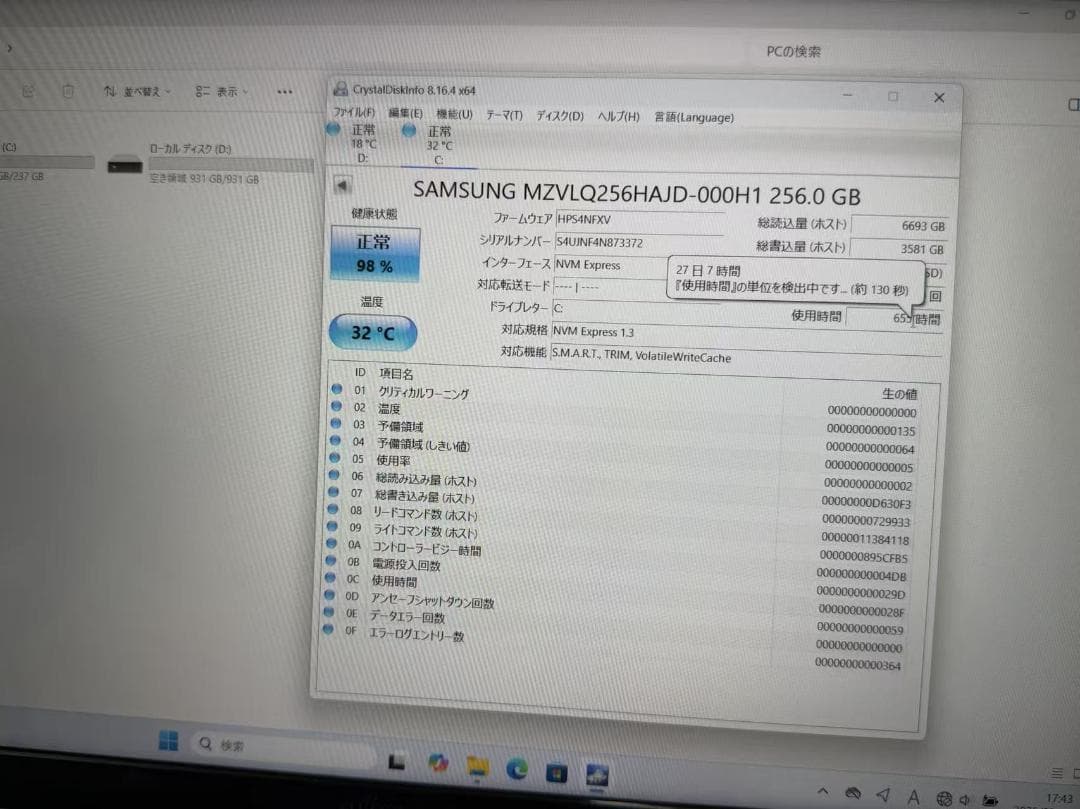Click the ellipsis menu in the Explorer toolbar
1080x809 pixels.
pyautogui.click(x=284, y=91)
